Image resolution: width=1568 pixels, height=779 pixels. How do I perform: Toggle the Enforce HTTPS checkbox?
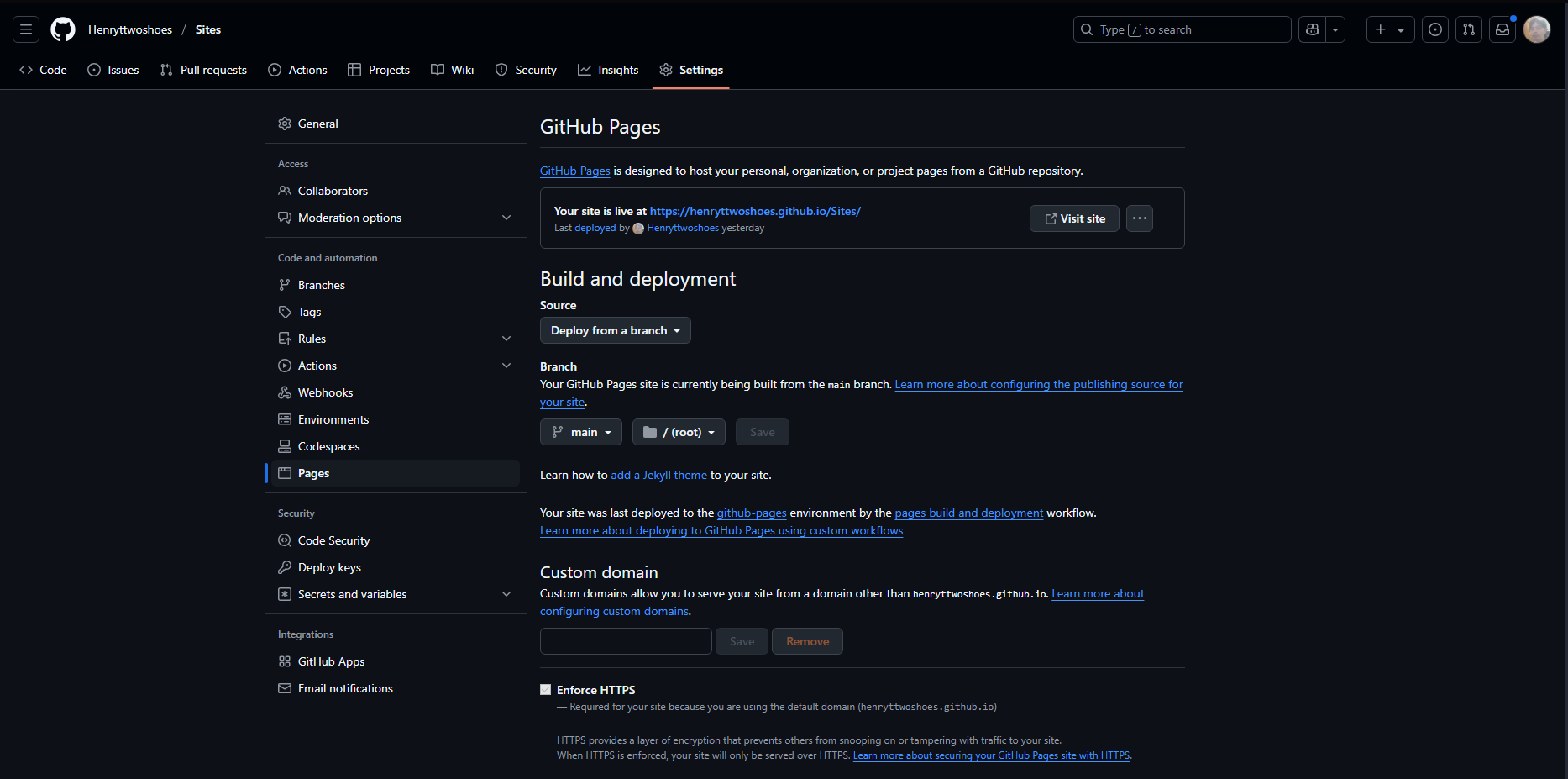[x=546, y=690]
